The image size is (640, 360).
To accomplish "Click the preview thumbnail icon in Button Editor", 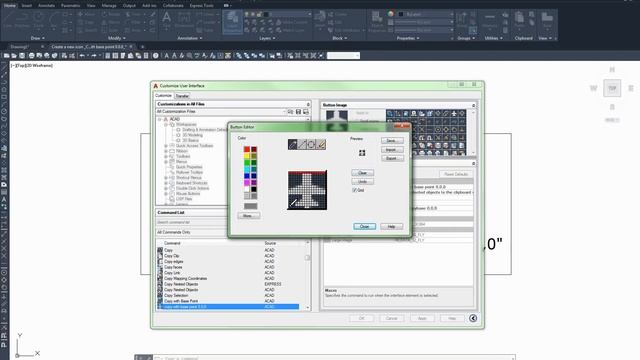I will (362, 153).
